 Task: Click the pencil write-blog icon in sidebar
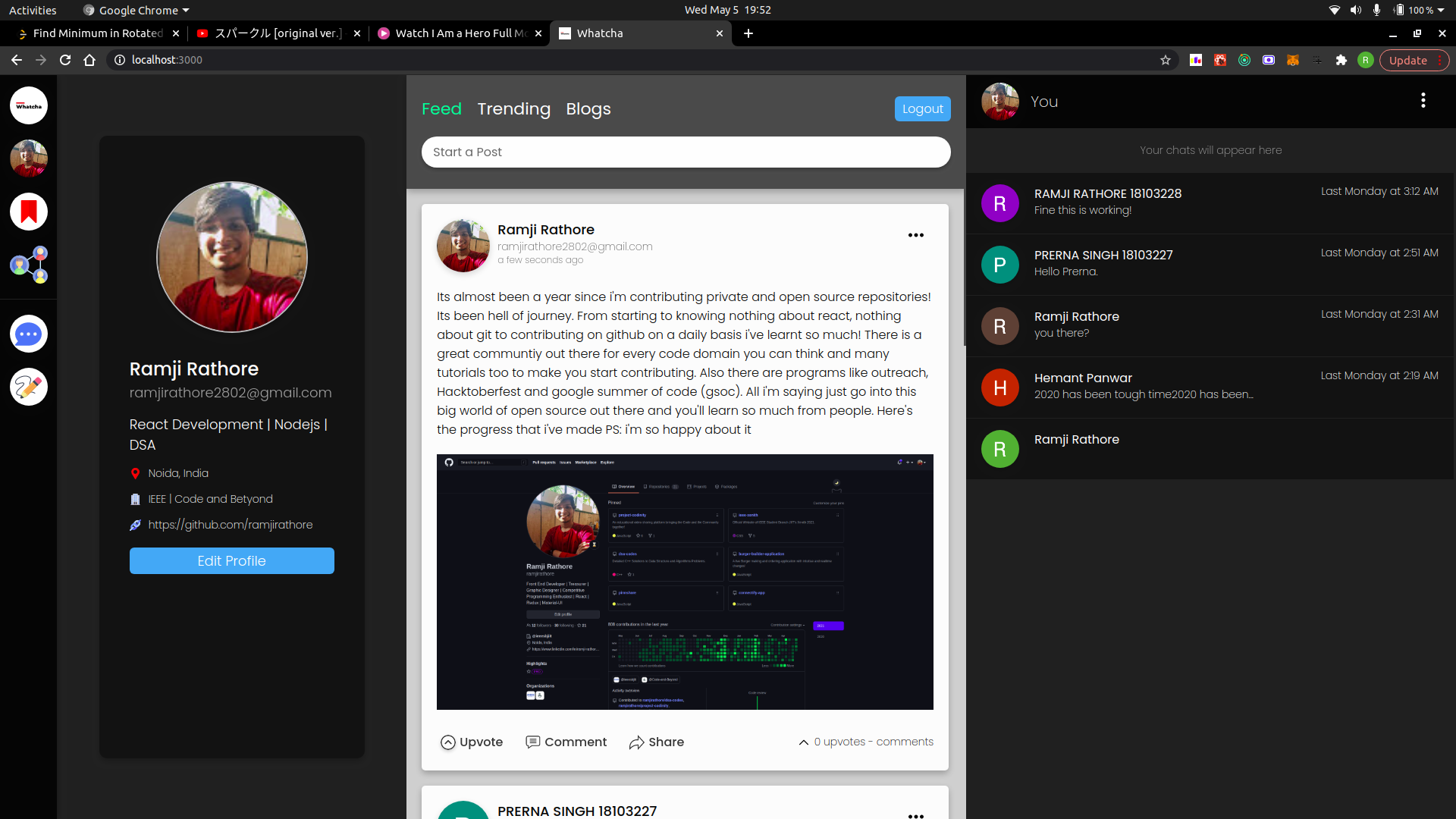tap(29, 387)
